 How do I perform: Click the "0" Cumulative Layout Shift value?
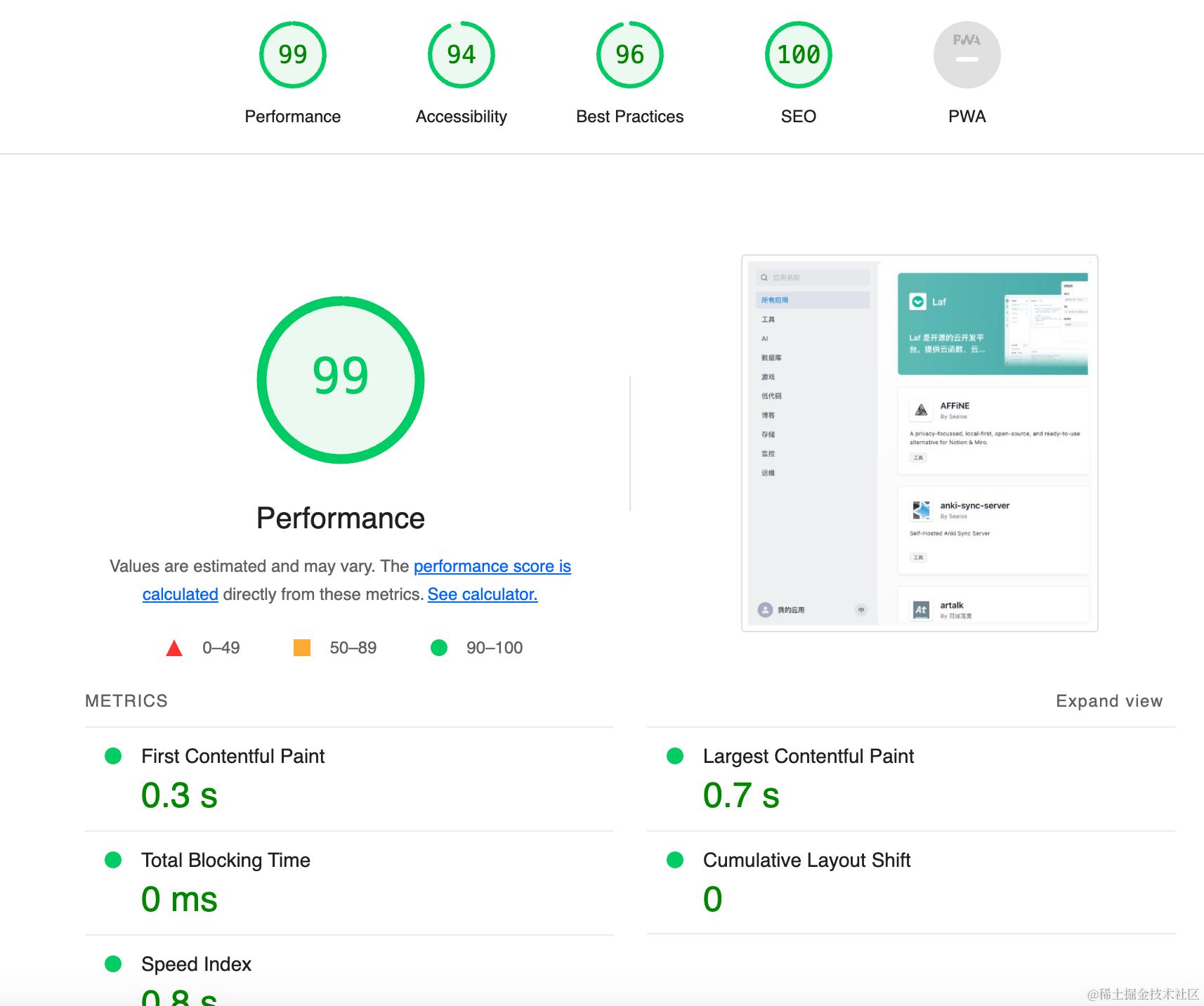click(713, 899)
